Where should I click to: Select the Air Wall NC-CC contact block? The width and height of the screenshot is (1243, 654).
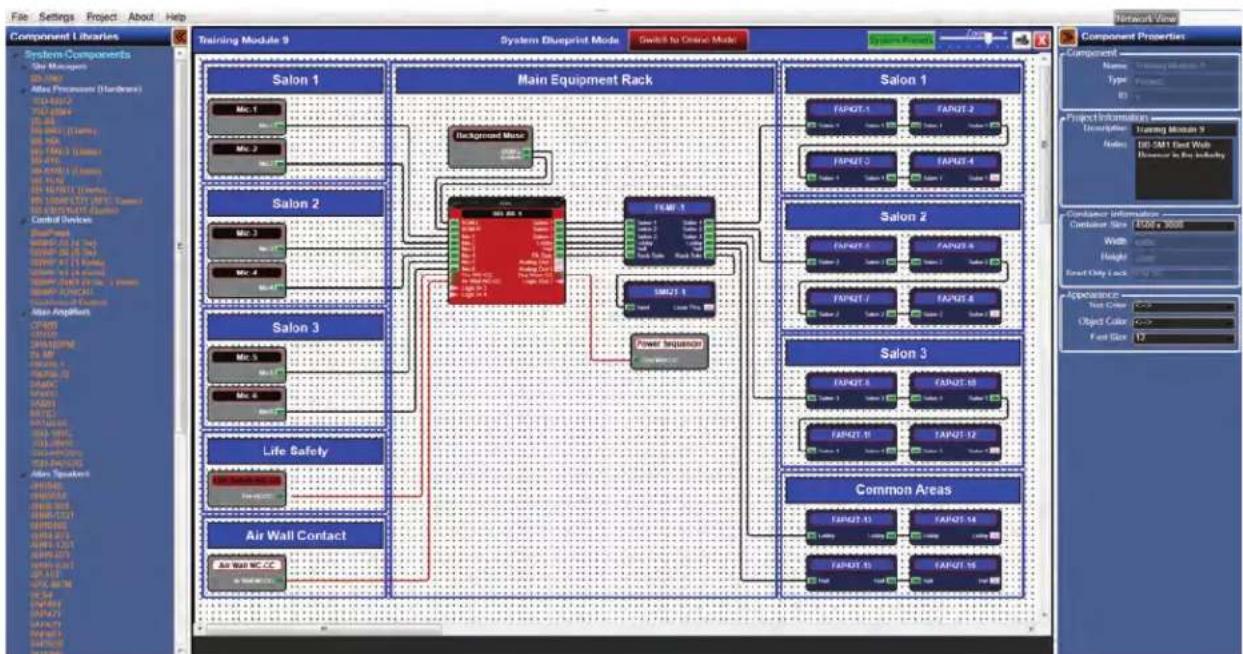(x=246, y=573)
